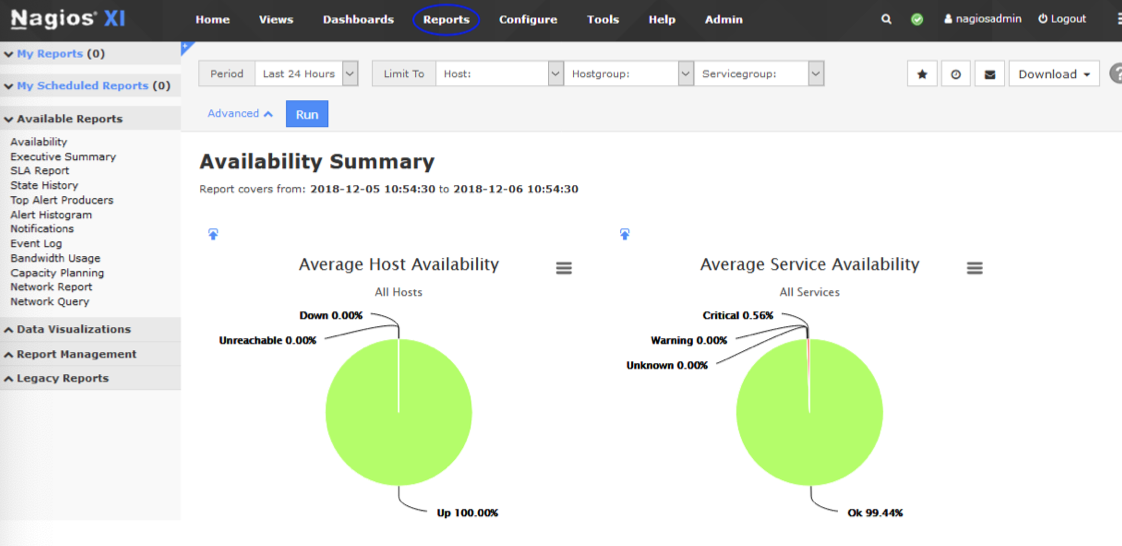Open Average Host Availability chart hamburger menu

(x=564, y=268)
